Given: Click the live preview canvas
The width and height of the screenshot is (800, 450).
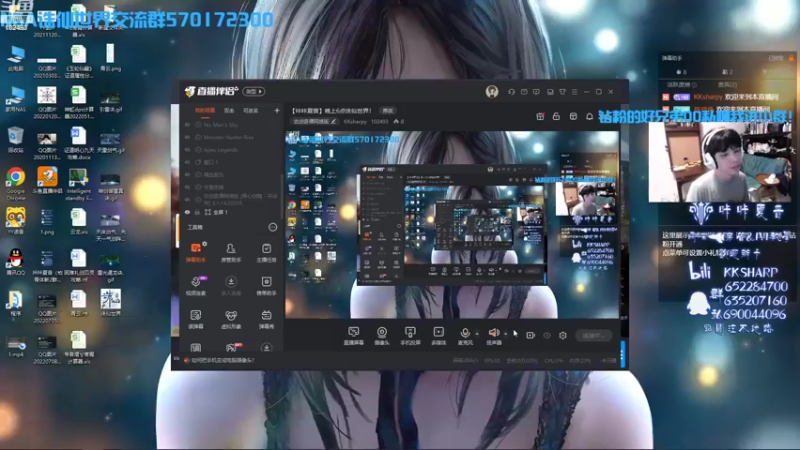Looking at the screenshot, I should pyautogui.click(x=452, y=224).
